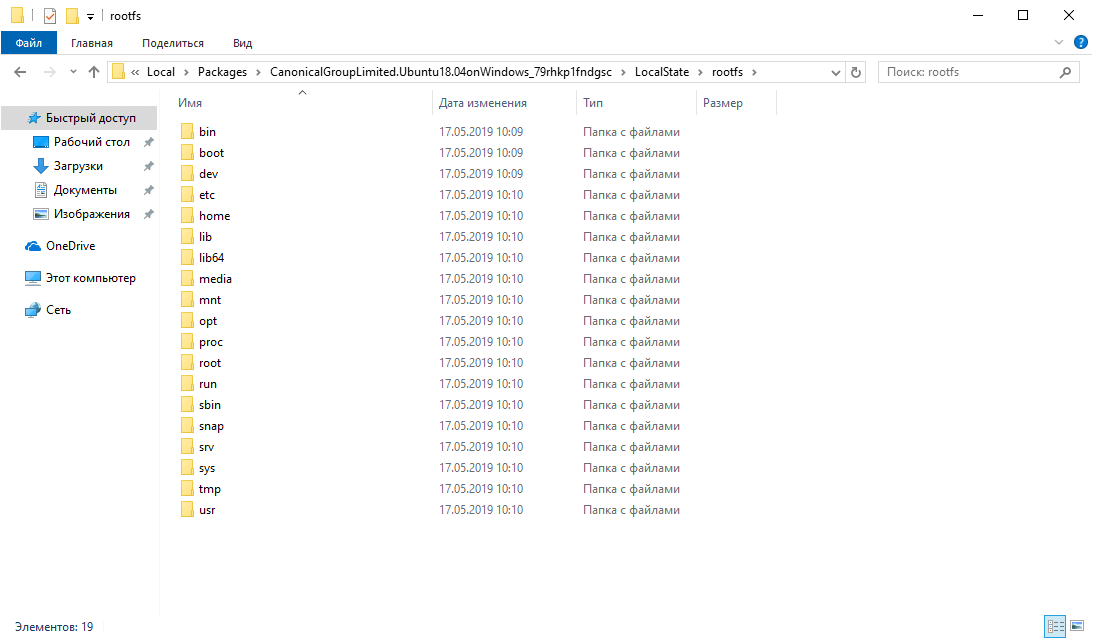
Task: Switch to details view layout icon
Action: tap(1055, 626)
